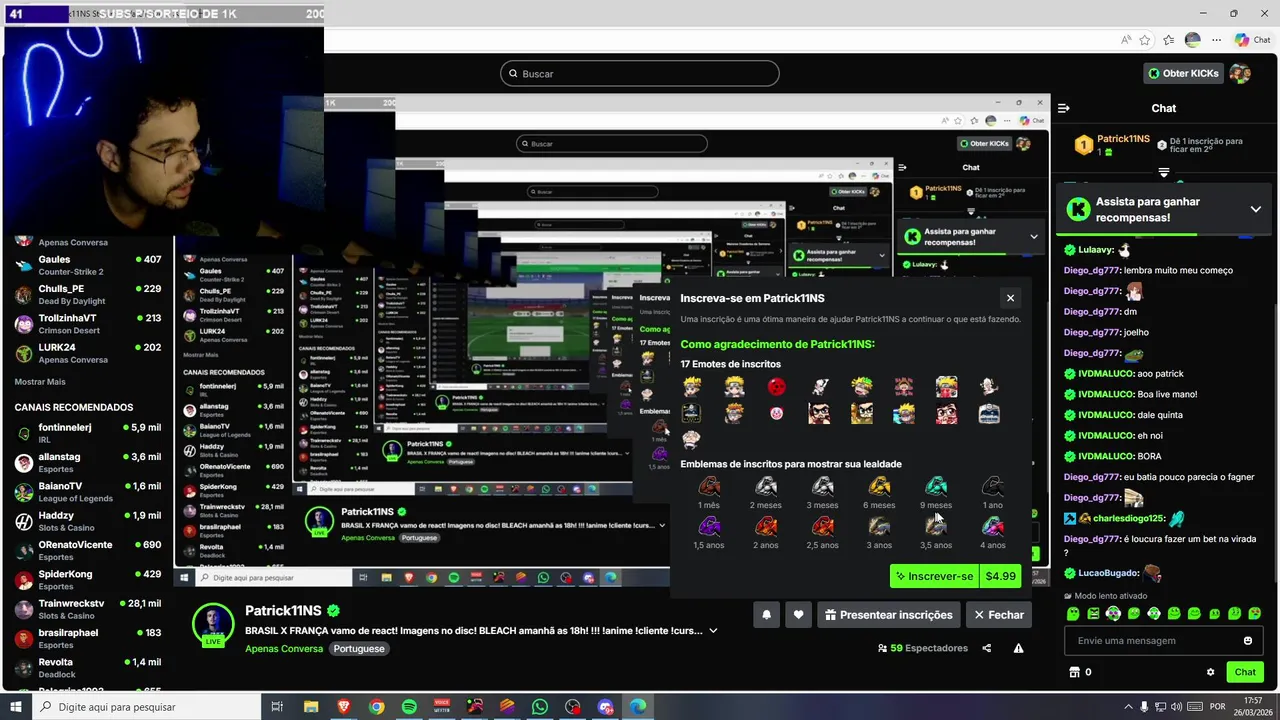Open fontinnelerj recommended channel
The height and width of the screenshot is (720, 1280).
click(x=88, y=433)
